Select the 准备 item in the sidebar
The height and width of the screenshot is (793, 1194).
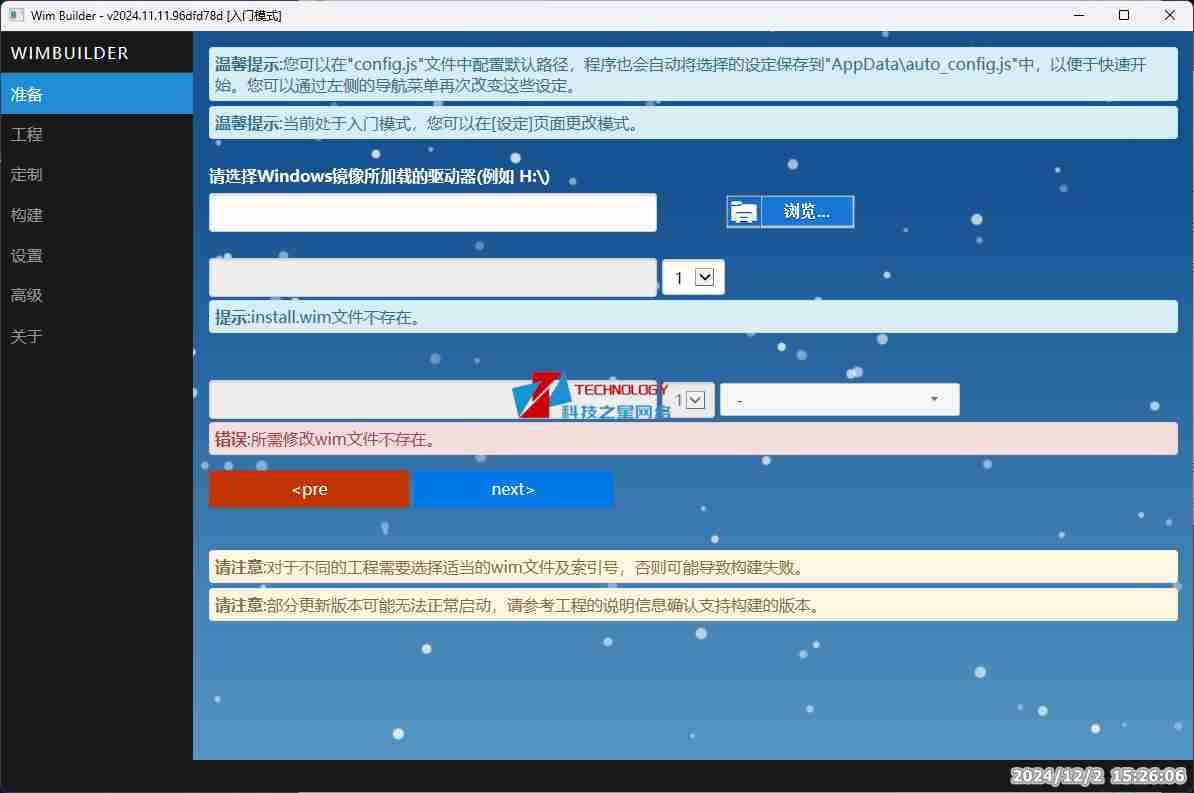[x=96, y=94]
